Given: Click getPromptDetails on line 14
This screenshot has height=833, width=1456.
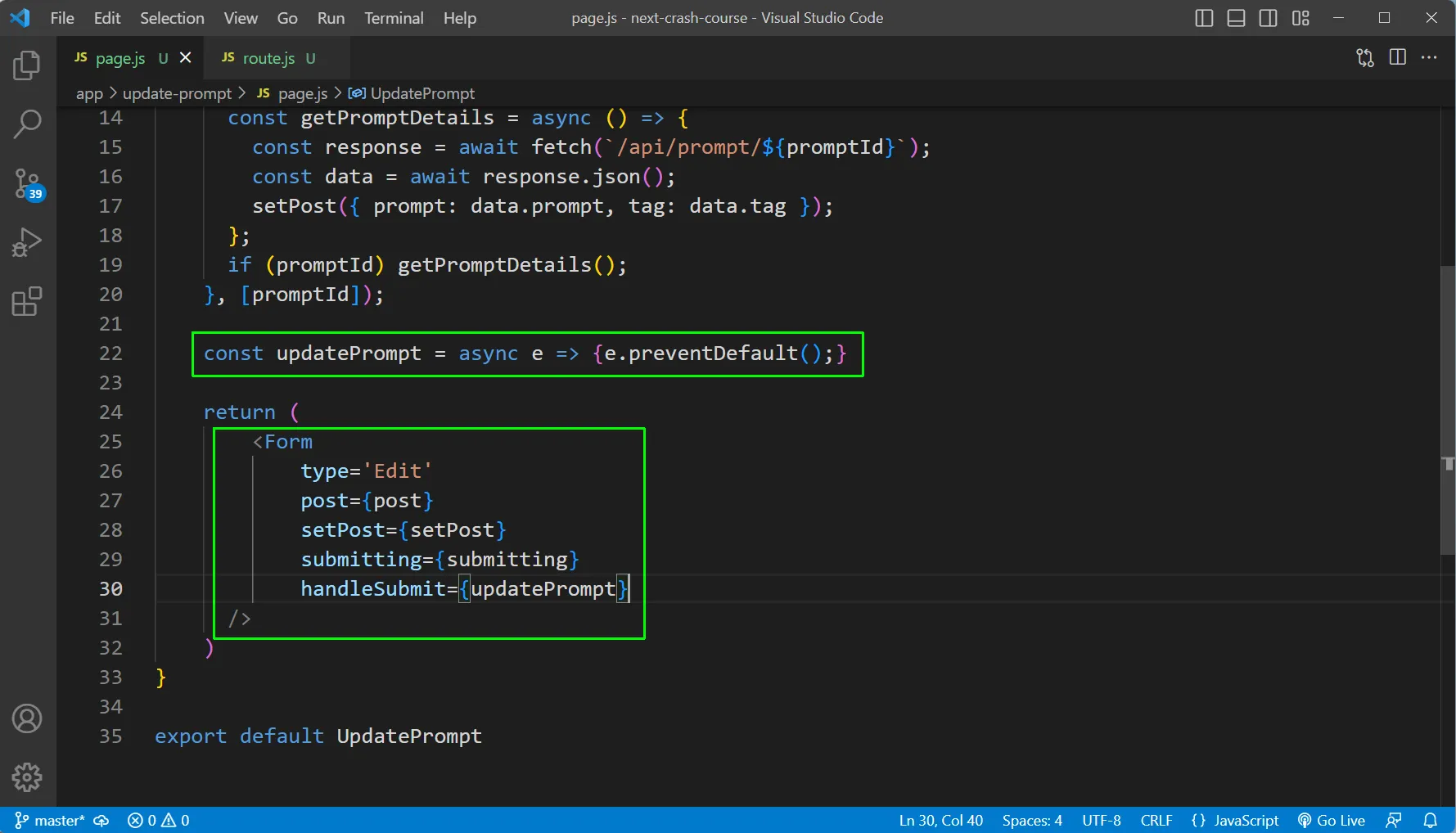Looking at the screenshot, I should (397, 118).
